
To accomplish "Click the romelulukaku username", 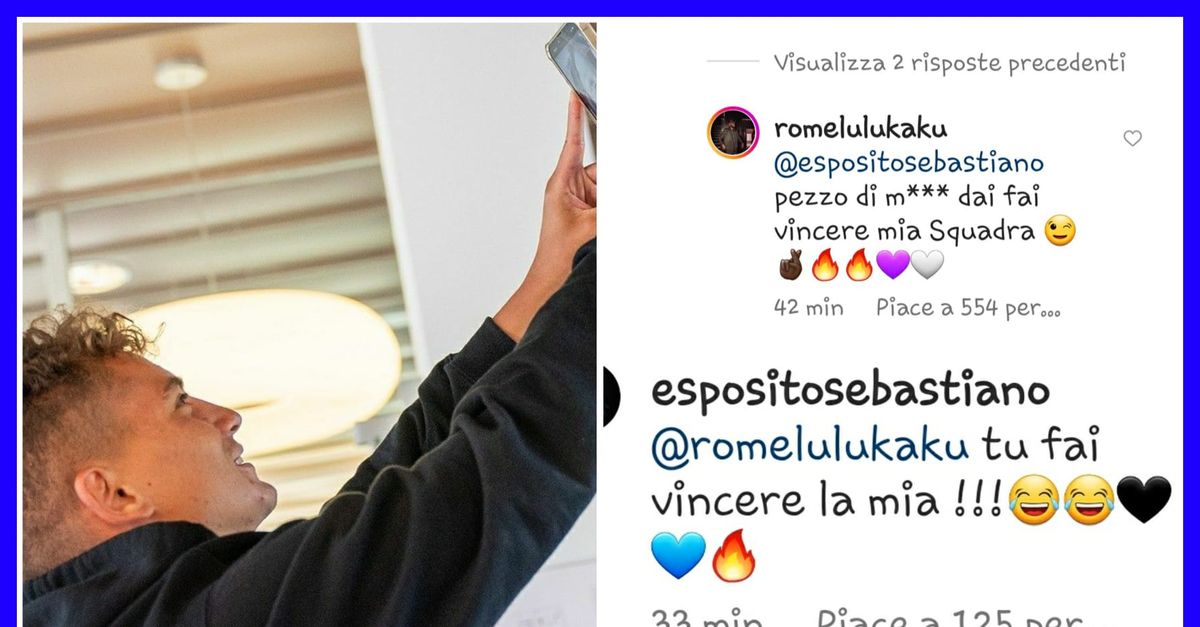I will pos(860,129).
